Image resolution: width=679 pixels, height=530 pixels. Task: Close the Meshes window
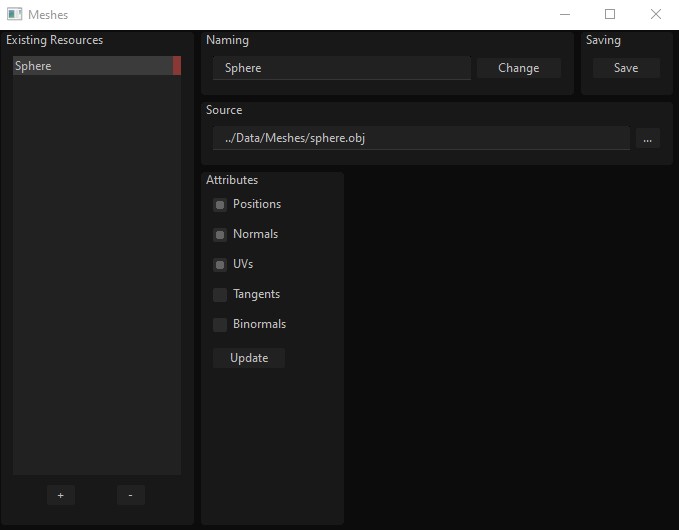pyautogui.click(x=656, y=14)
